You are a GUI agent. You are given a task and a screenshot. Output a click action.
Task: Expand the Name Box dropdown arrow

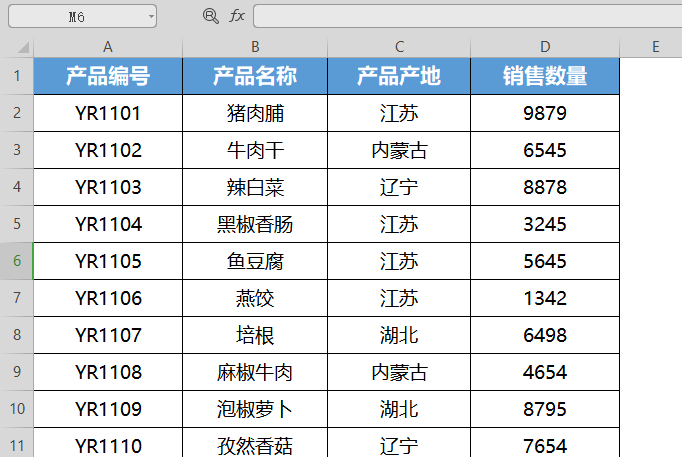[151, 17]
